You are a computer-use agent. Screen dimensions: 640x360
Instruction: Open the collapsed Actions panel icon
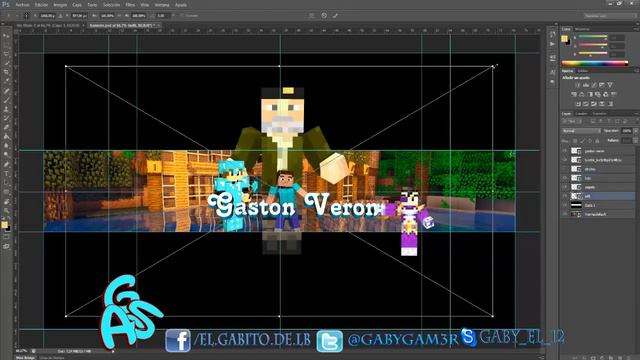(552, 44)
